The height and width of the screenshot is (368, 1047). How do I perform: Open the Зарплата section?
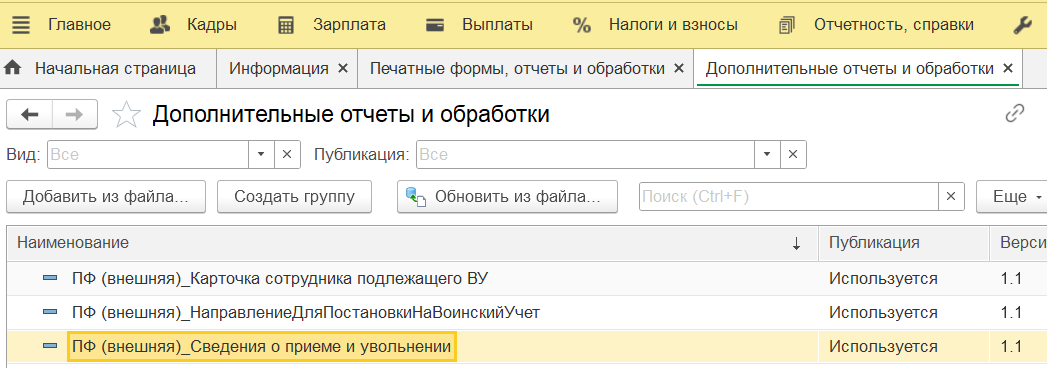click(x=332, y=25)
